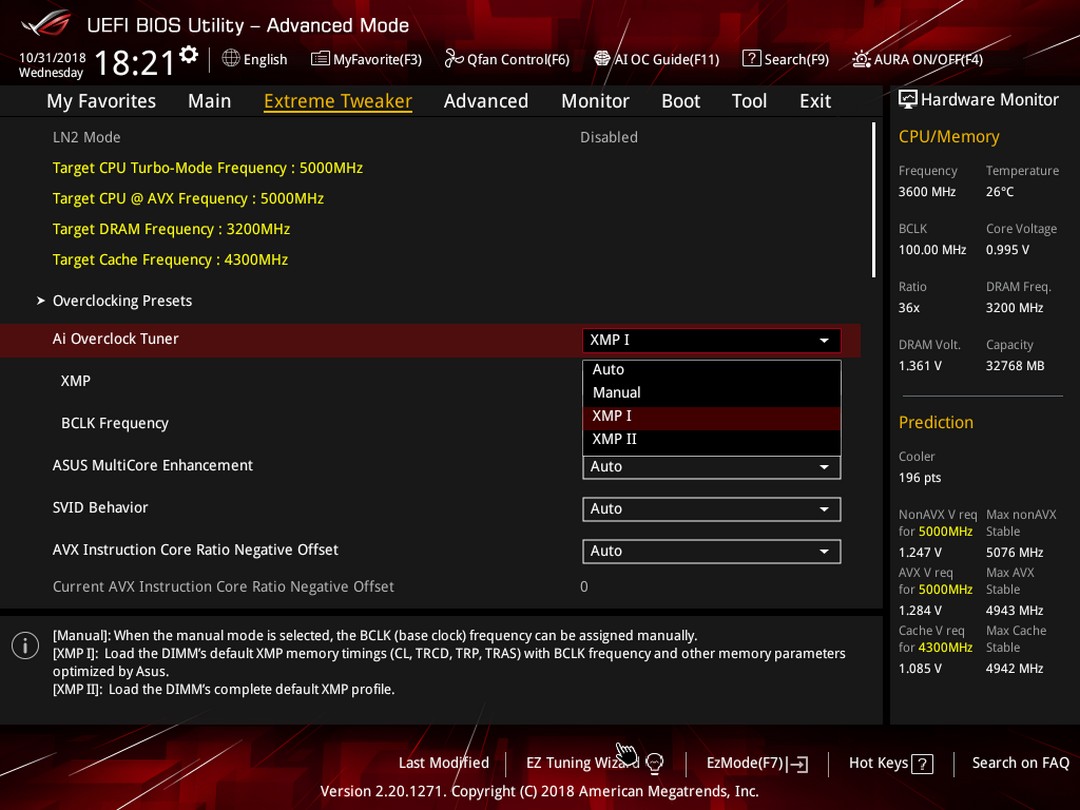Click the Hot Keys question mark icon
The width and height of the screenshot is (1080, 810).
point(922,763)
